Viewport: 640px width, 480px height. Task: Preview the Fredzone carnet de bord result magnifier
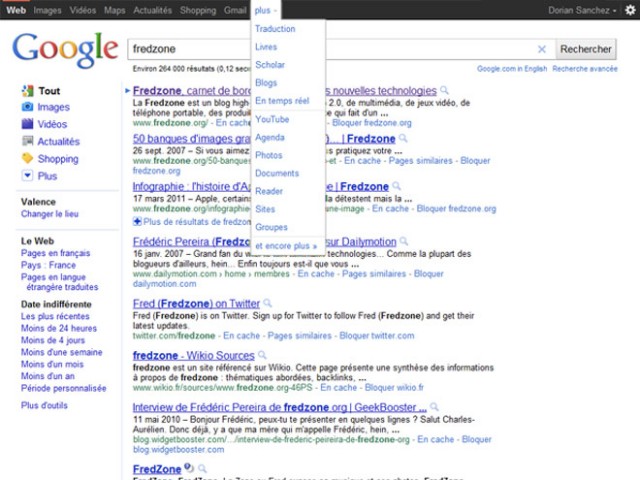444,90
